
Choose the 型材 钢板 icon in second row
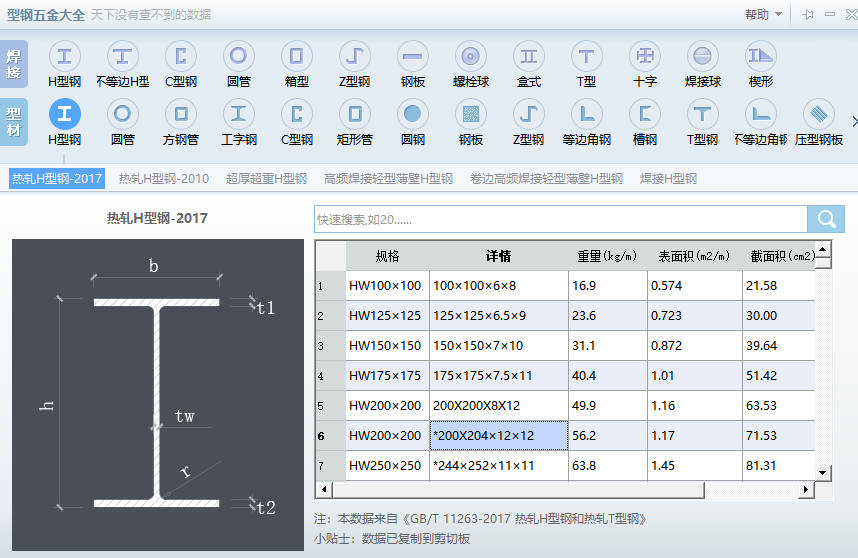pyautogui.click(x=471, y=114)
